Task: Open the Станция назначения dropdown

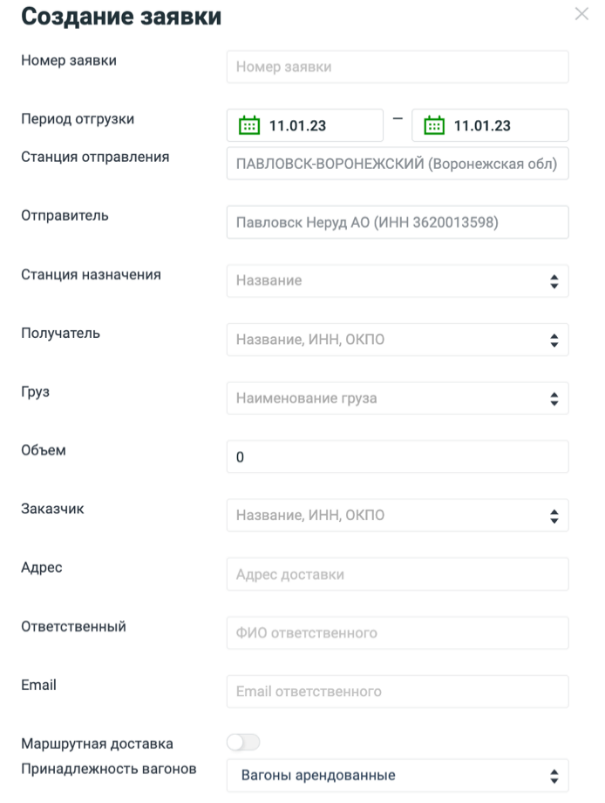Action: (397, 281)
